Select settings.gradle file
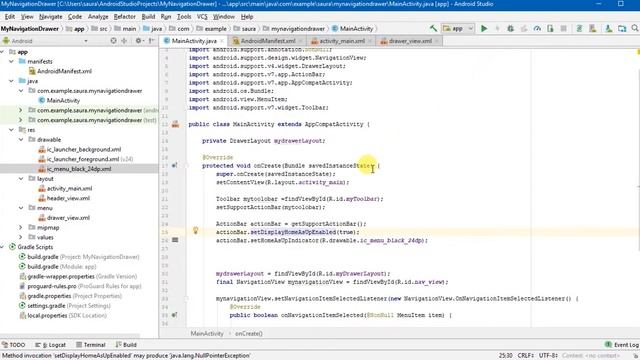Screen dimensions: 640x360 click(x=65, y=306)
